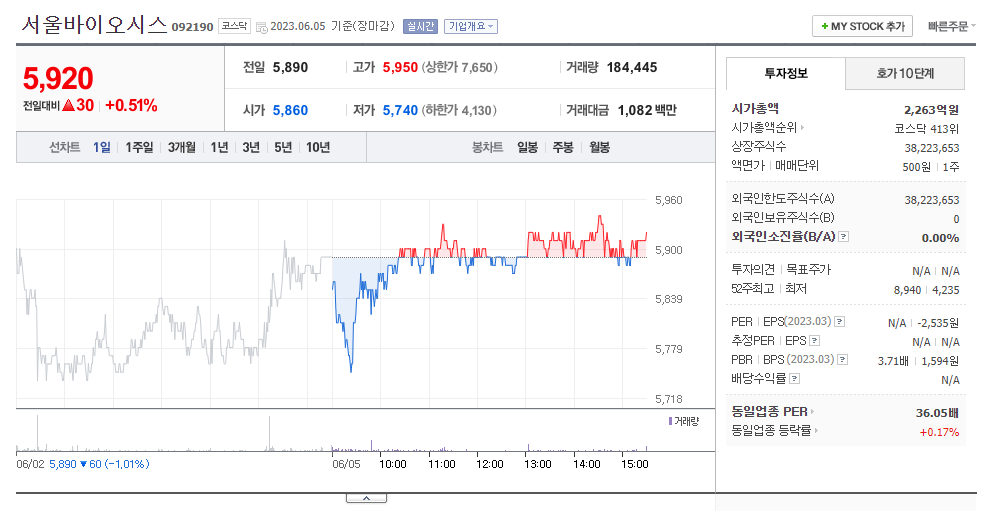Click the MY STOCK 추가 button
Viewport: 986px width, 511px height.
(x=862, y=26)
